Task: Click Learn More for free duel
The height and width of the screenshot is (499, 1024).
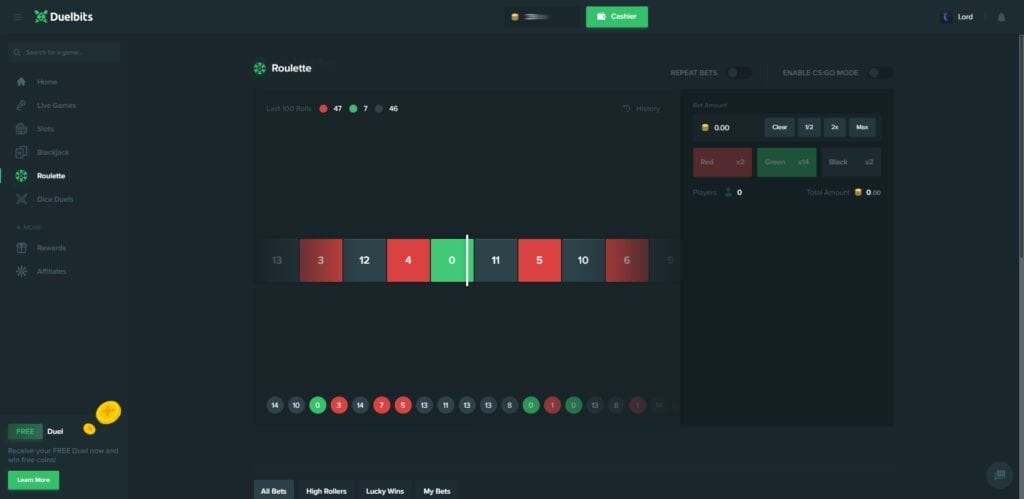Action: [x=33, y=480]
